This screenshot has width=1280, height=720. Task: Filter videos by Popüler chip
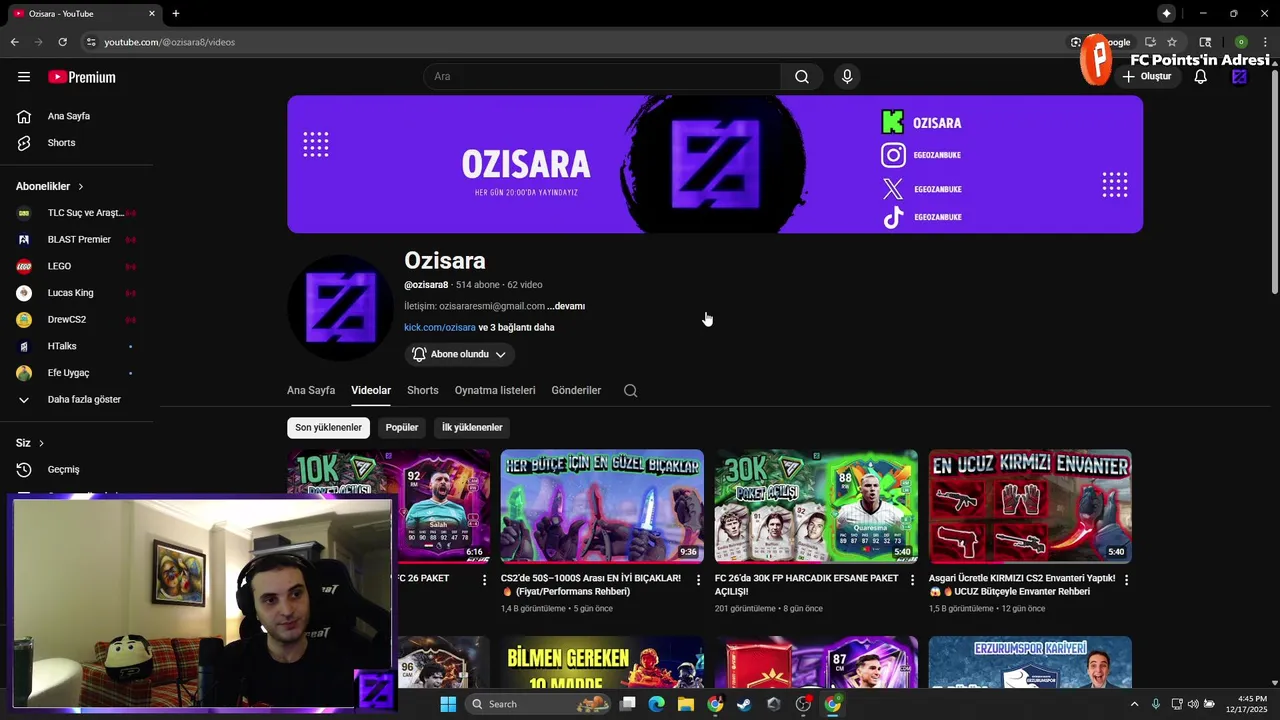(x=402, y=427)
